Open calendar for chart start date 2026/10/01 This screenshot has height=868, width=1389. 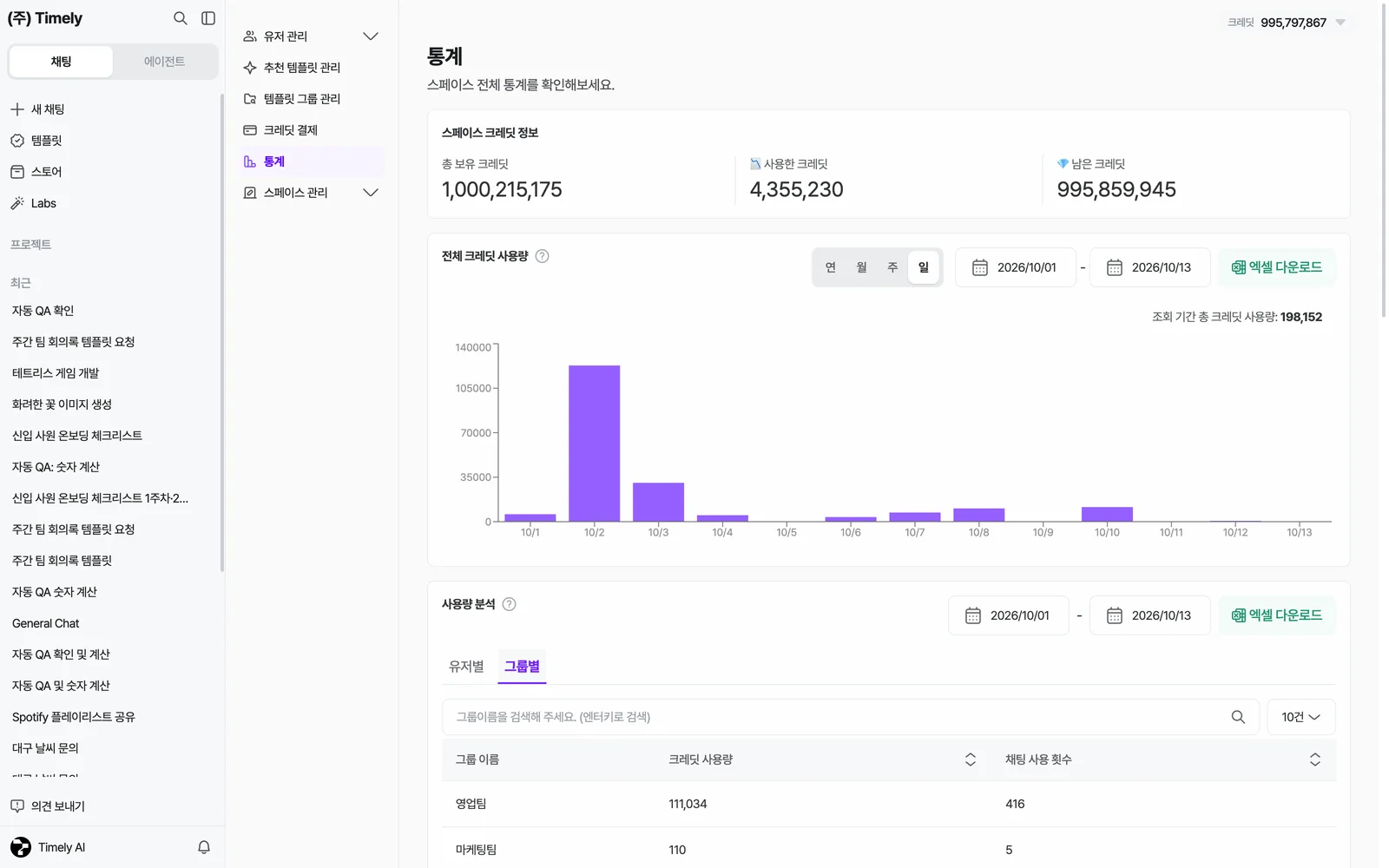tap(1016, 267)
